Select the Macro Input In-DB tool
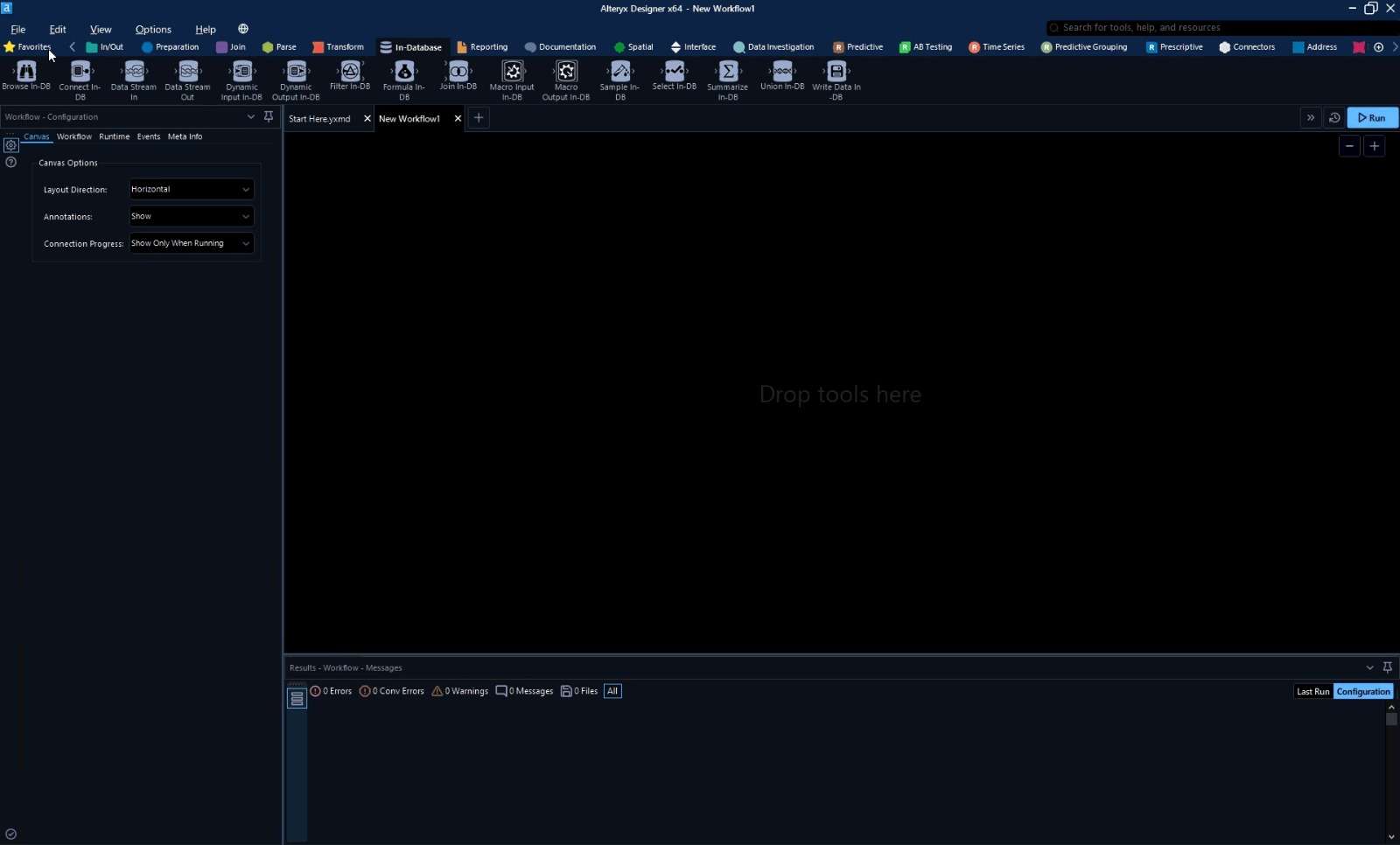 coord(512,80)
